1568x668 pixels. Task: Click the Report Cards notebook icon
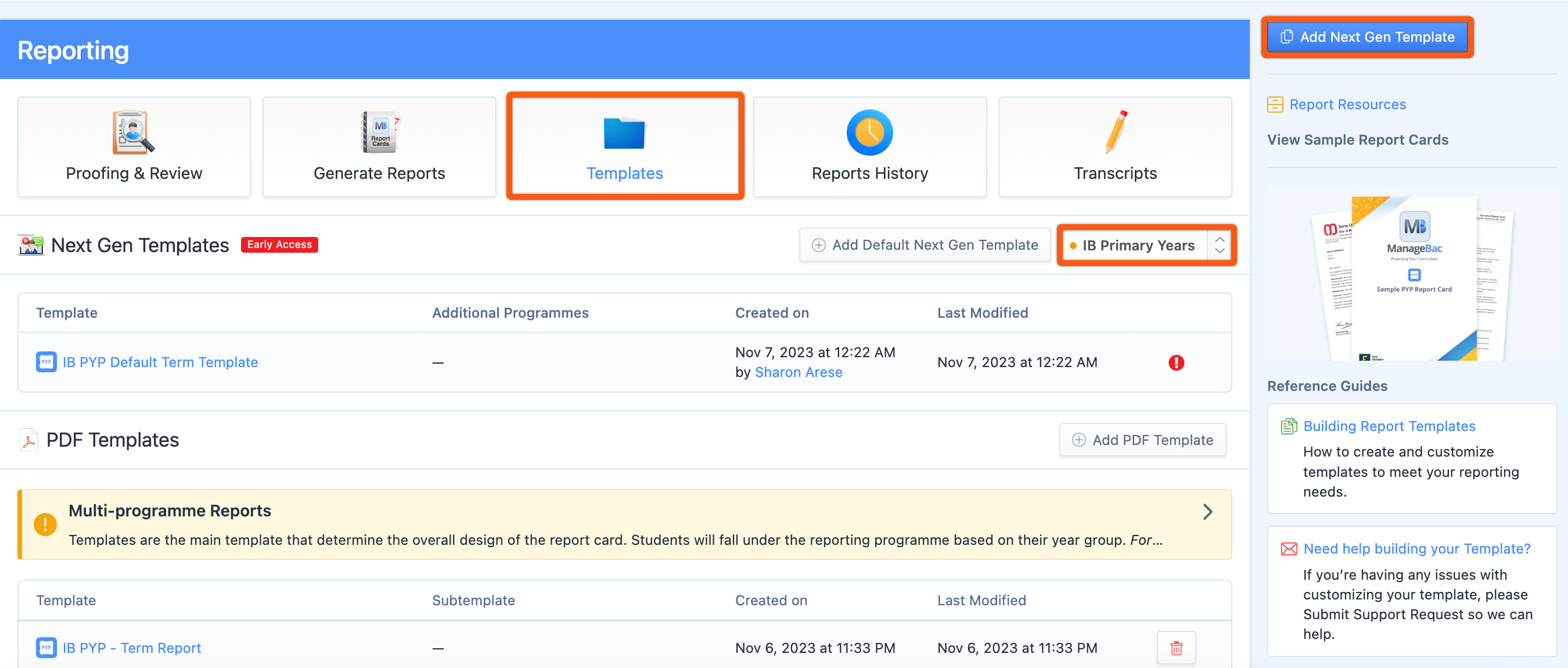pyautogui.click(x=380, y=132)
